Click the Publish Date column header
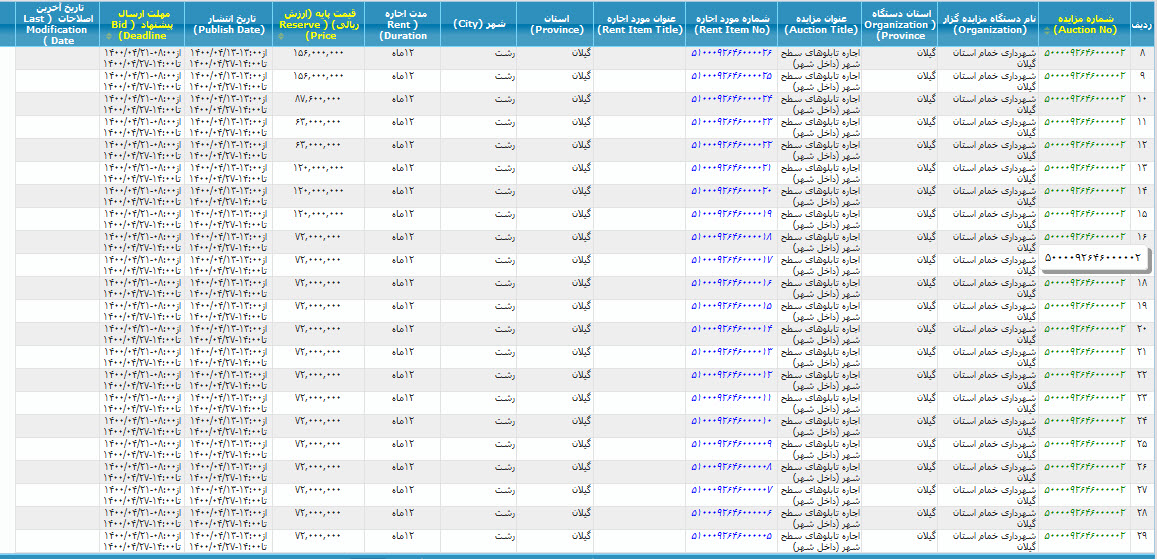Screen dimensions: 1157x559 (228, 24)
